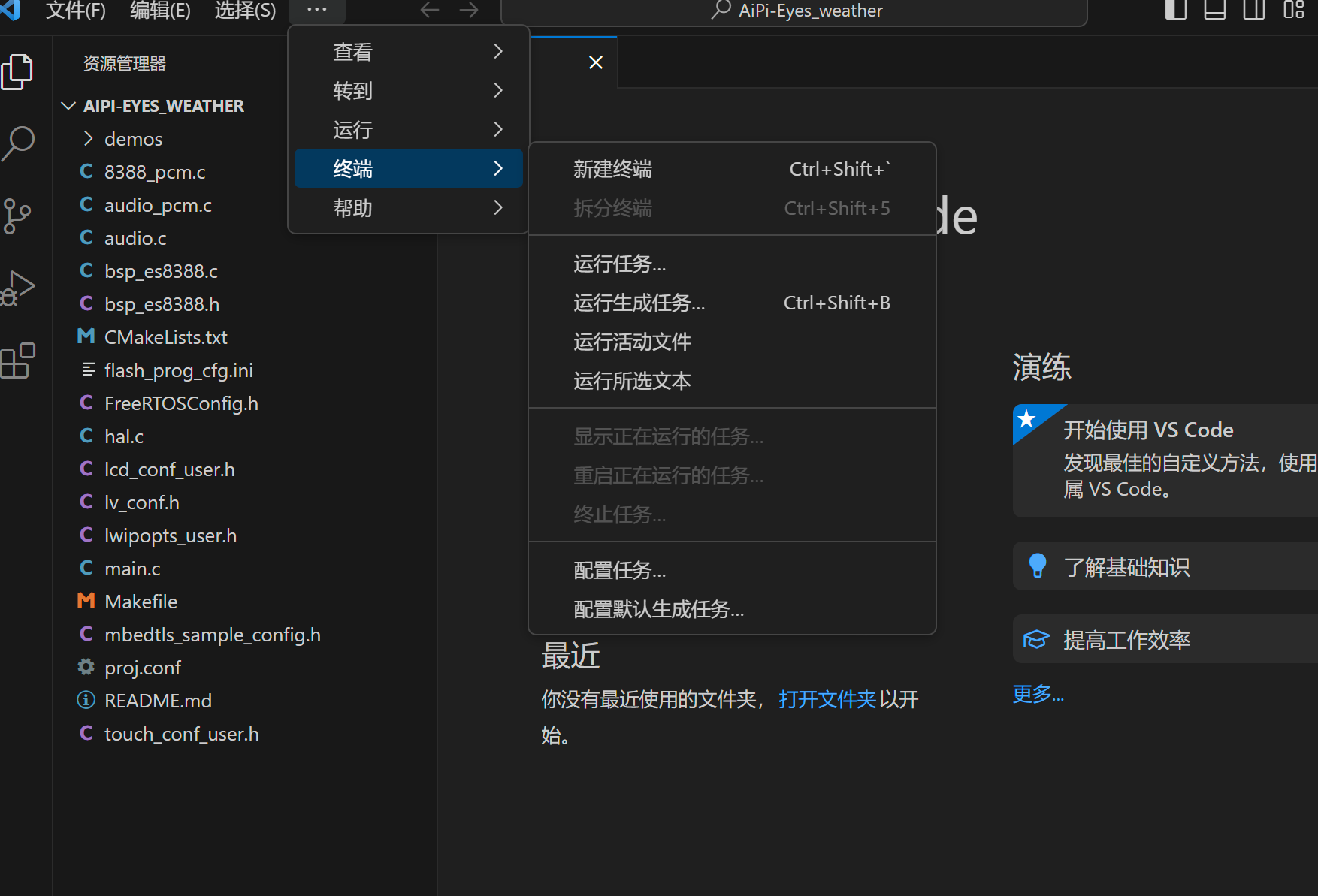Toggle secondary side bar layout icon
1318x896 pixels.
click(1254, 10)
